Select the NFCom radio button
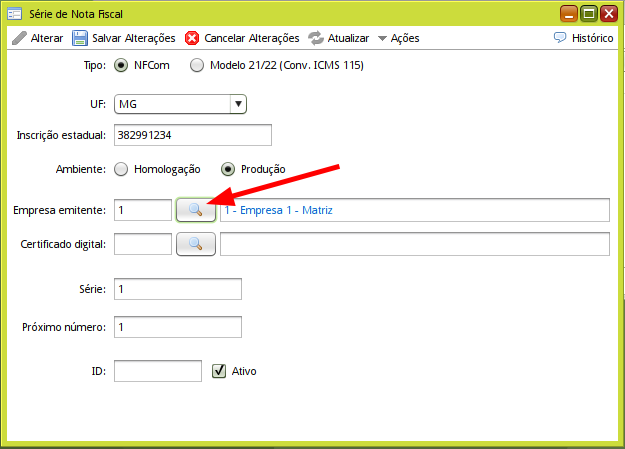Viewport: 625px width, 449px height. click(x=122, y=66)
